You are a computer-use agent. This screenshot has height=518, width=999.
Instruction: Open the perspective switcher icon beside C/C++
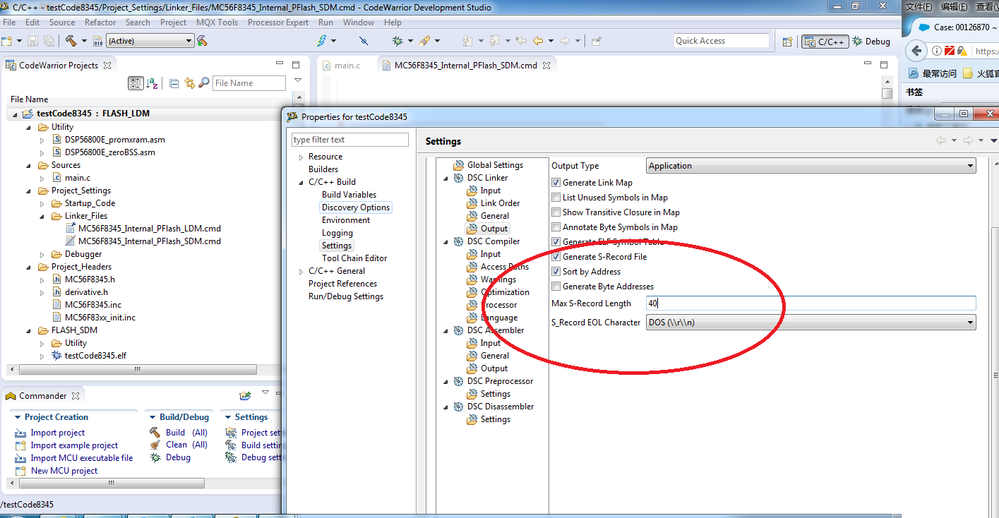(787, 41)
